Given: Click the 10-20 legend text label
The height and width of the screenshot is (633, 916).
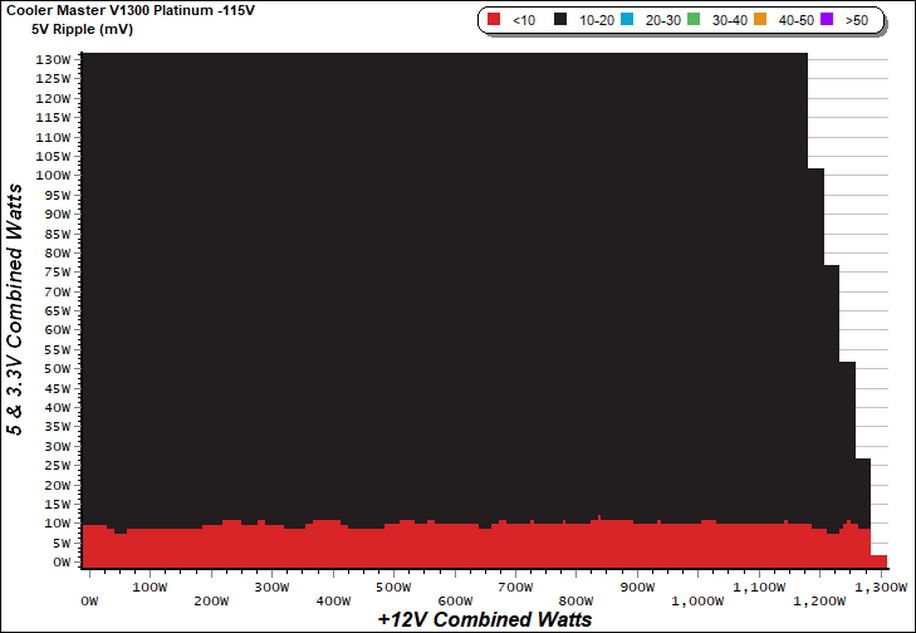Looking at the screenshot, I should (x=596, y=20).
